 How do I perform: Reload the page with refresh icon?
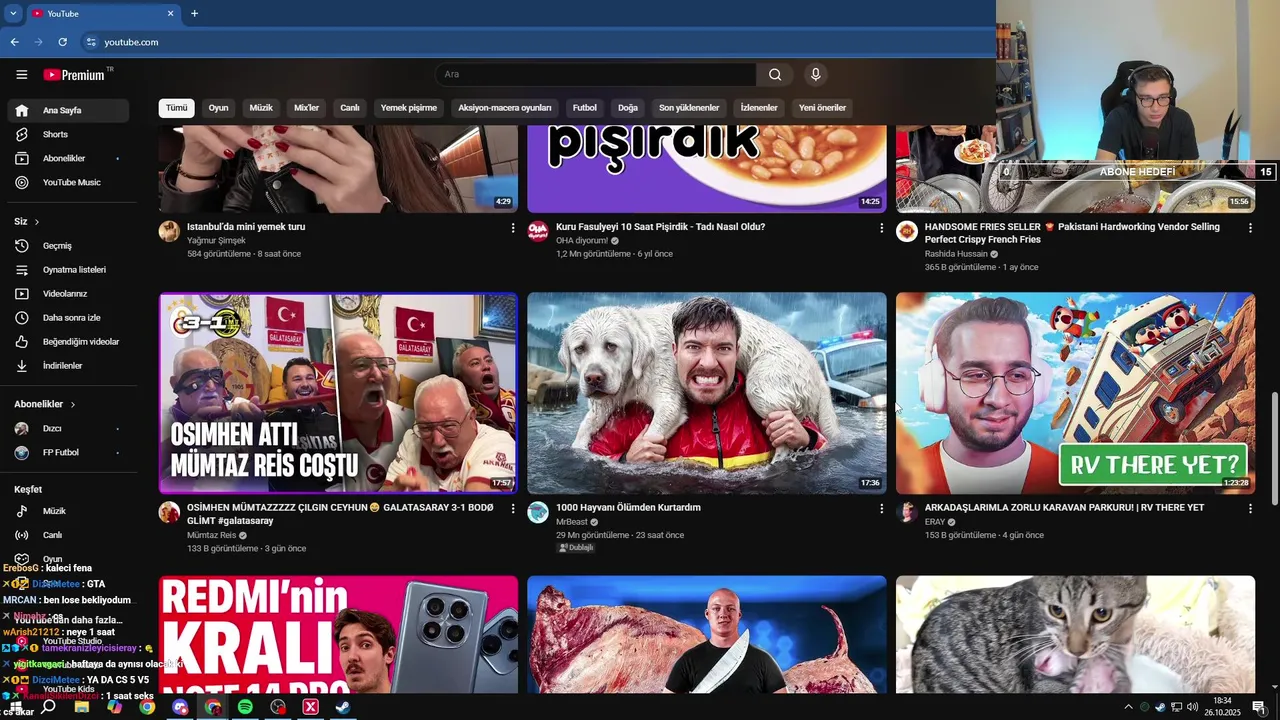[x=62, y=42]
